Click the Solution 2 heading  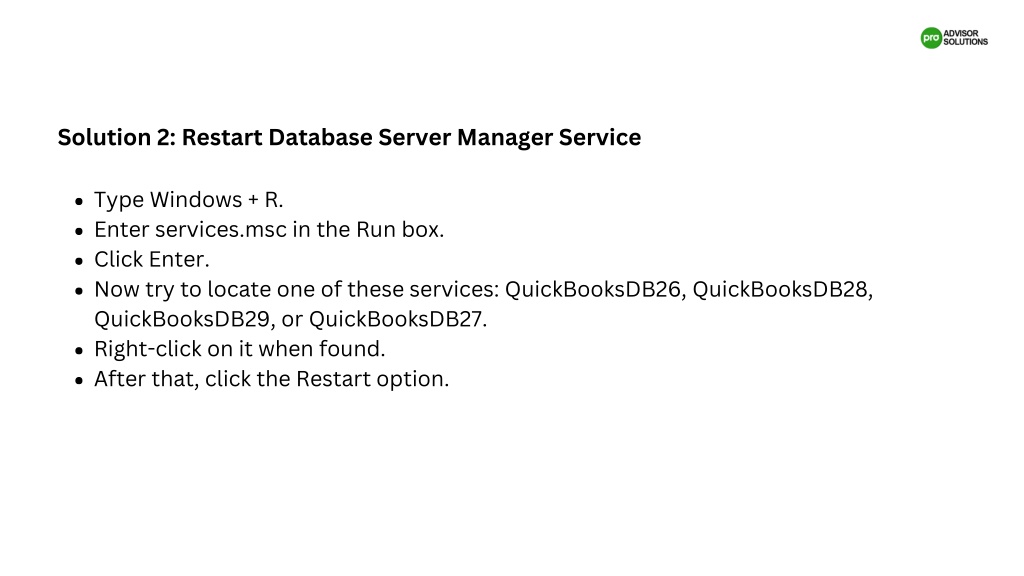pos(349,137)
